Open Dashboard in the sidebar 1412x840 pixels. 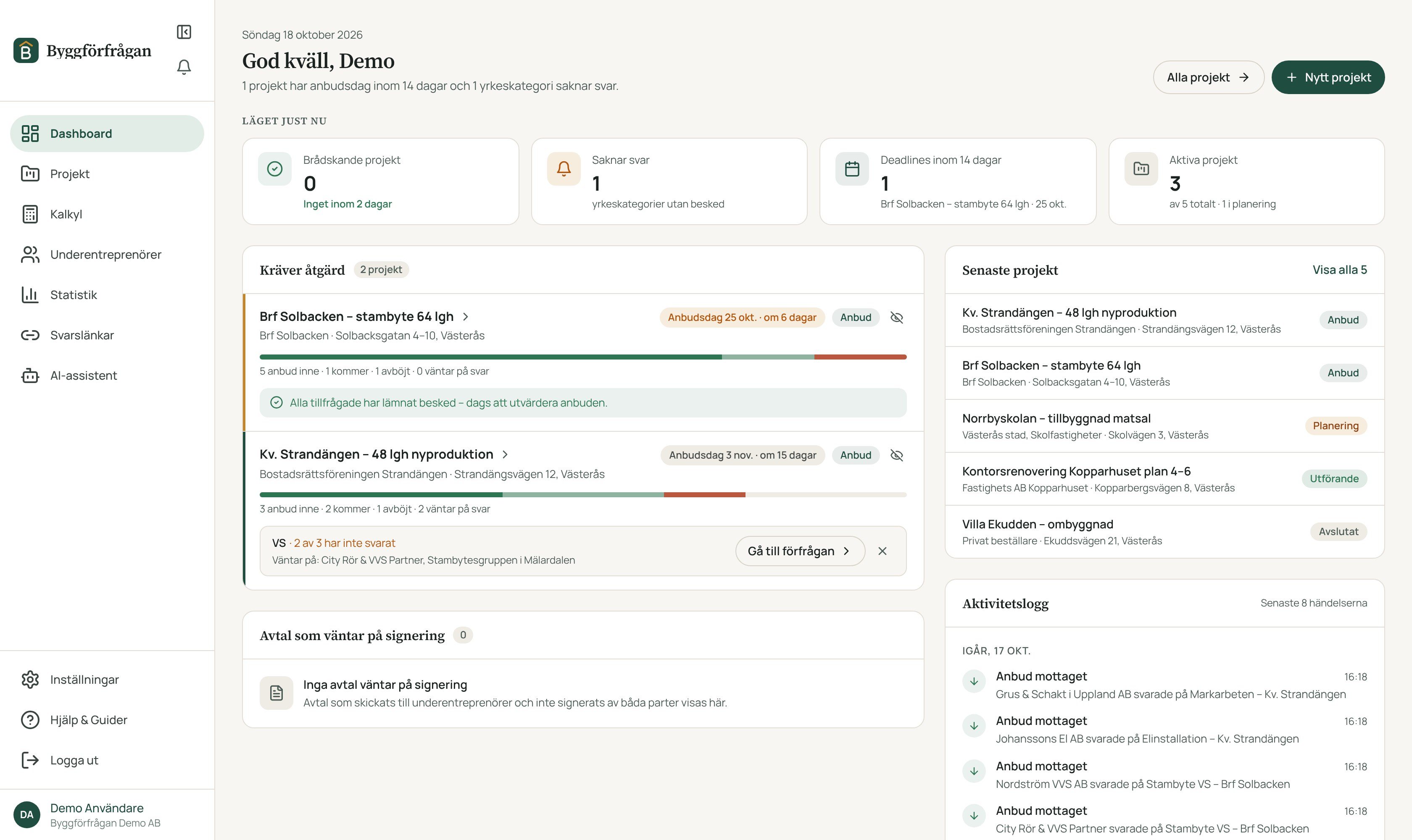tap(107, 134)
